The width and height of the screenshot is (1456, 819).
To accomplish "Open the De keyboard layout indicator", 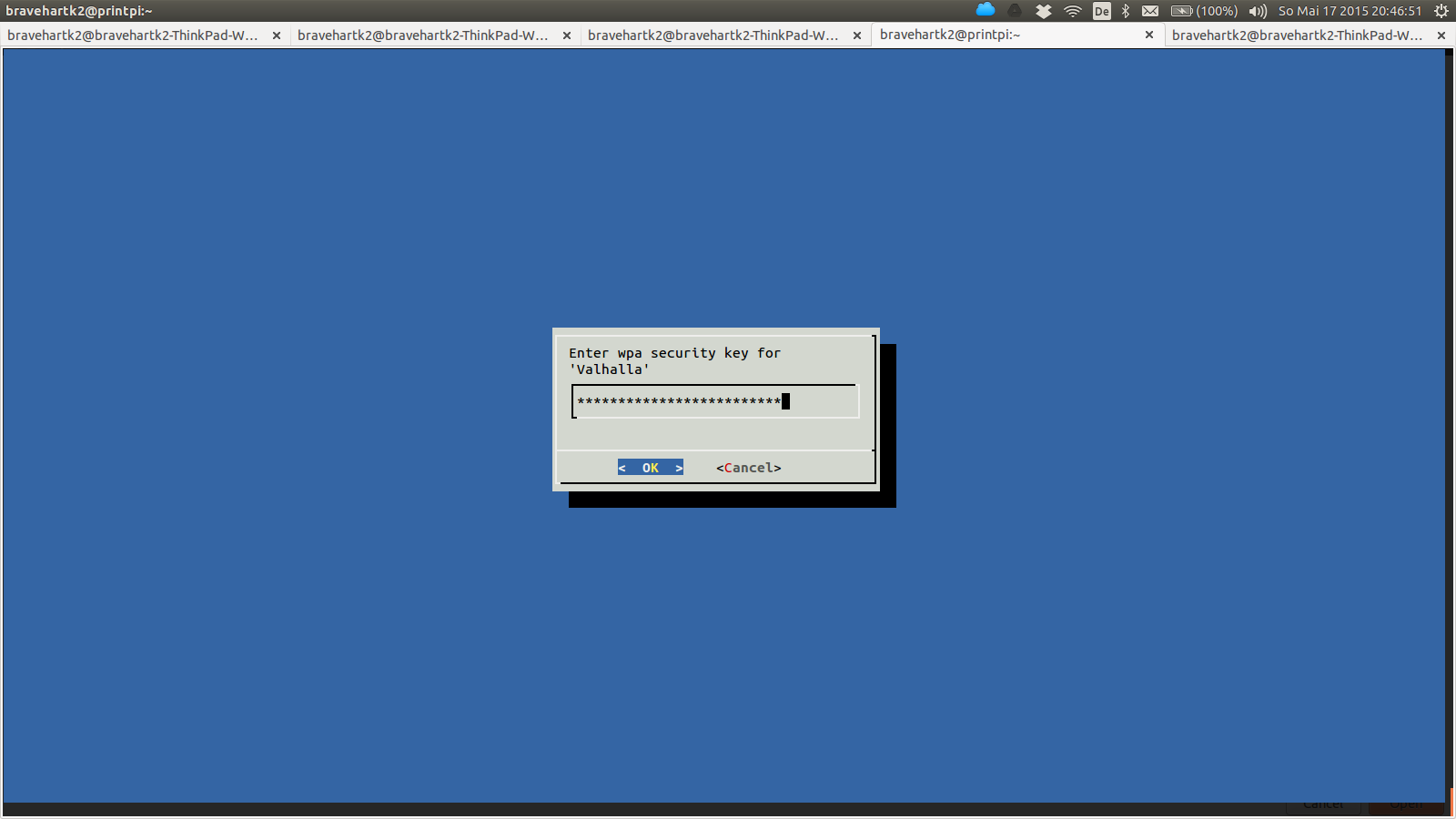I will click(x=1102, y=11).
